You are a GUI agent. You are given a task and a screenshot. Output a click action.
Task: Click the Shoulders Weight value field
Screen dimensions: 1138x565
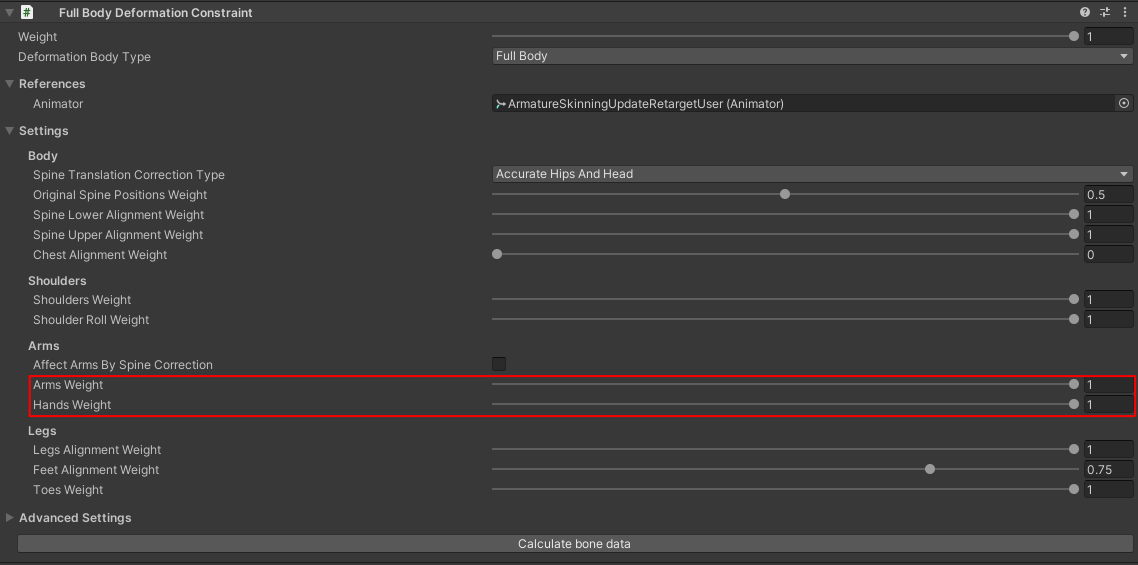coord(1108,299)
